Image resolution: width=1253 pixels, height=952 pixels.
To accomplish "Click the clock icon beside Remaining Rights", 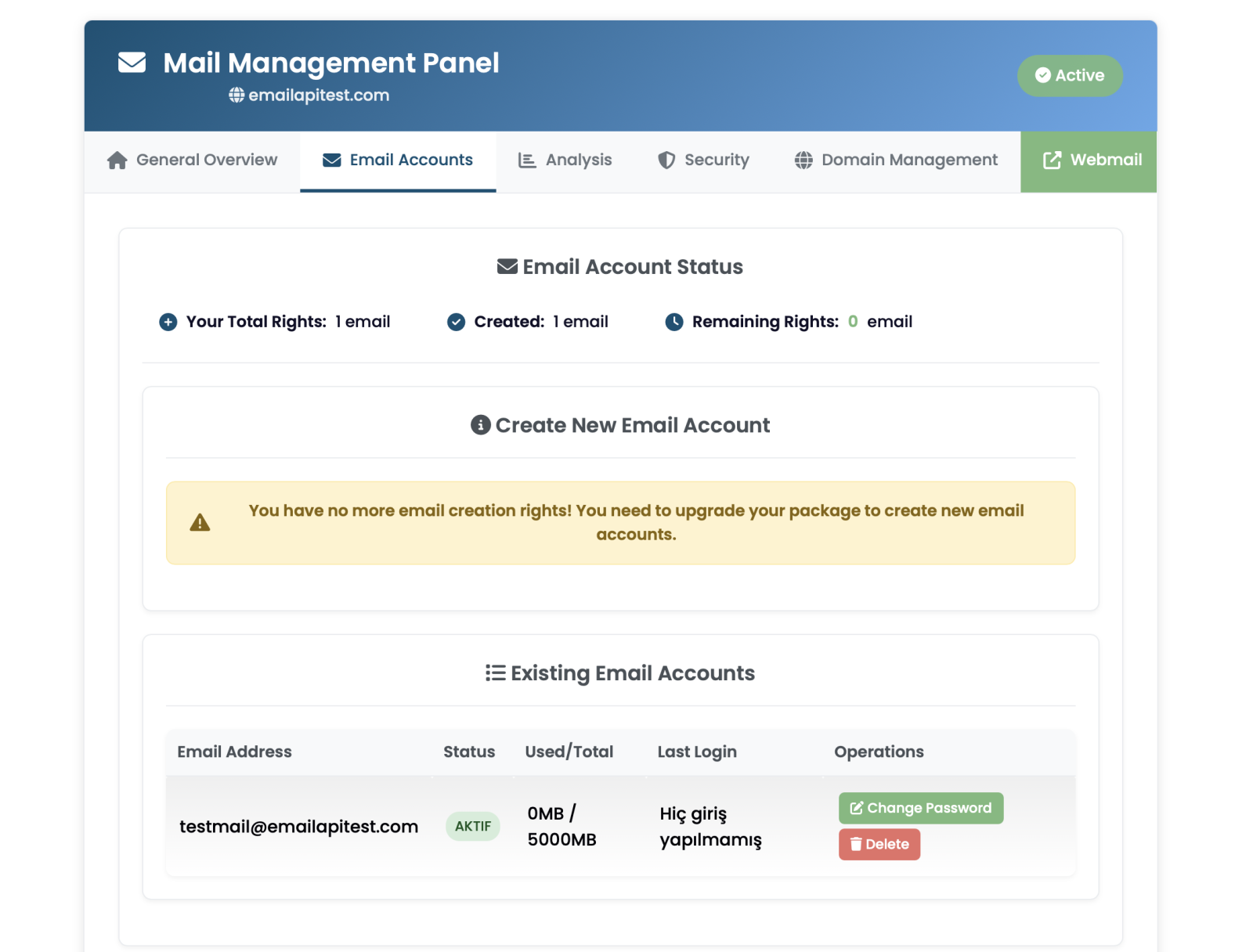I will tap(673, 322).
